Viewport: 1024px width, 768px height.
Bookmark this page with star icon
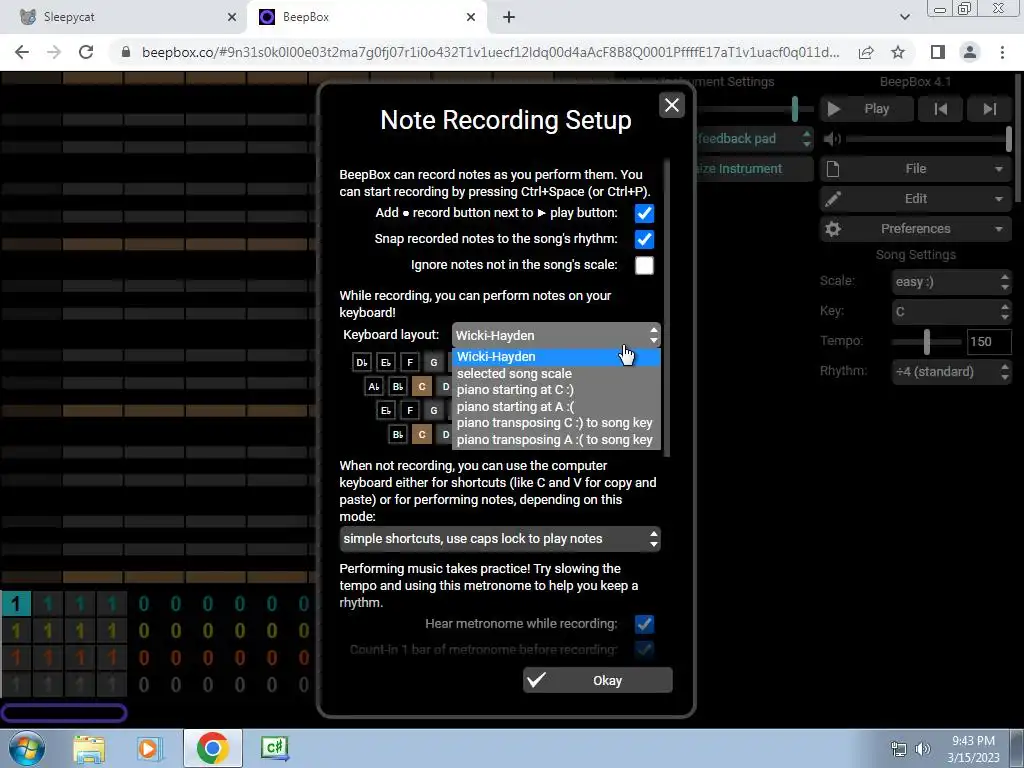[x=898, y=52]
